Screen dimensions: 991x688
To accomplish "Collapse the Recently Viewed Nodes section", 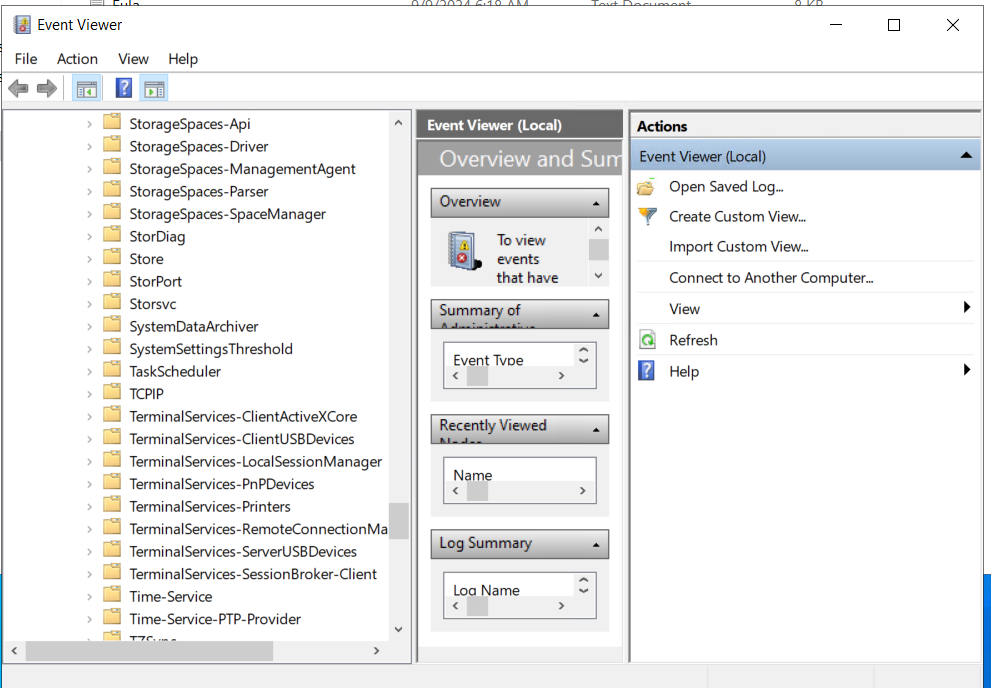I will coord(596,430).
